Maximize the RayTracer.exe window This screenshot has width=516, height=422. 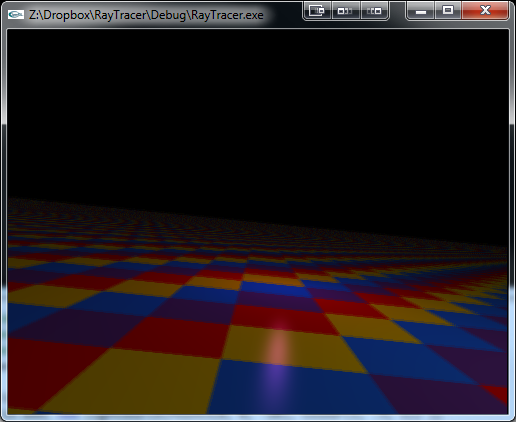[448, 10]
